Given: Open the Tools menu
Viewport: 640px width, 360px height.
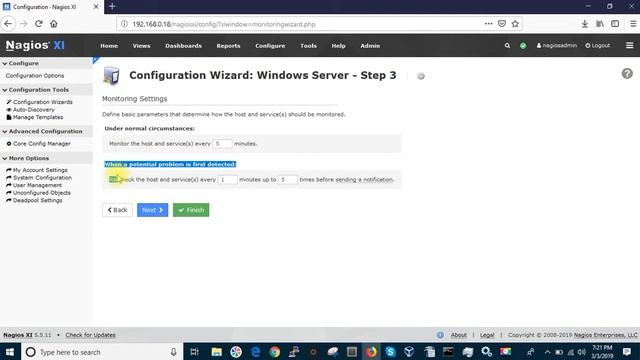Looking at the screenshot, I should (x=308, y=46).
